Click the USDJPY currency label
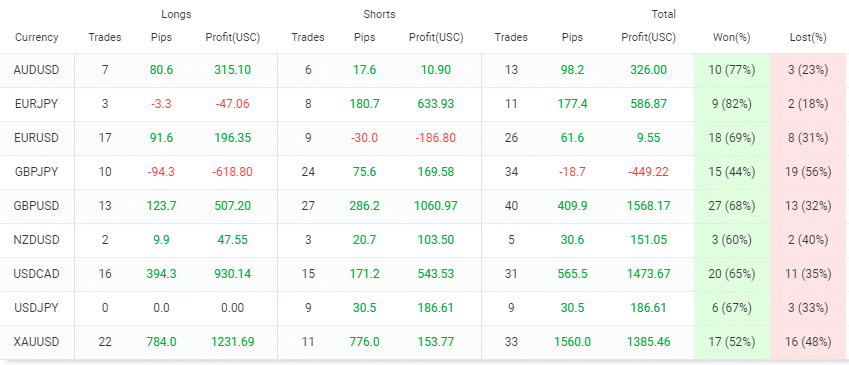Image resolution: width=849 pixels, height=365 pixels. coord(37,308)
